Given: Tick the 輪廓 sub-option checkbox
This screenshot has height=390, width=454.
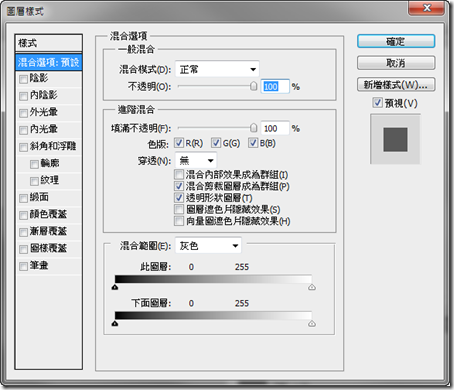Looking at the screenshot, I should point(34,164).
